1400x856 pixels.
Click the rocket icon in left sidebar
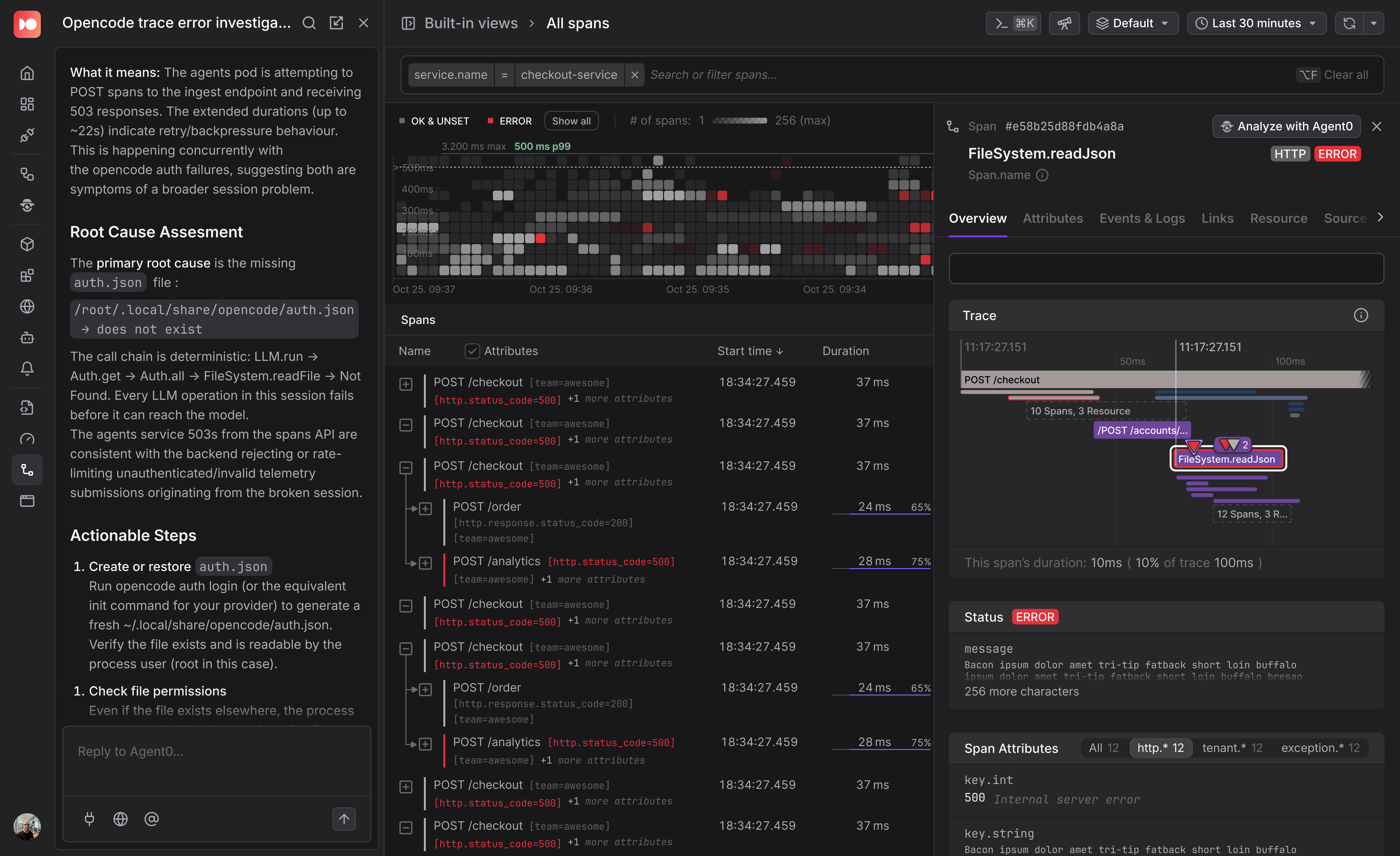tap(27, 135)
